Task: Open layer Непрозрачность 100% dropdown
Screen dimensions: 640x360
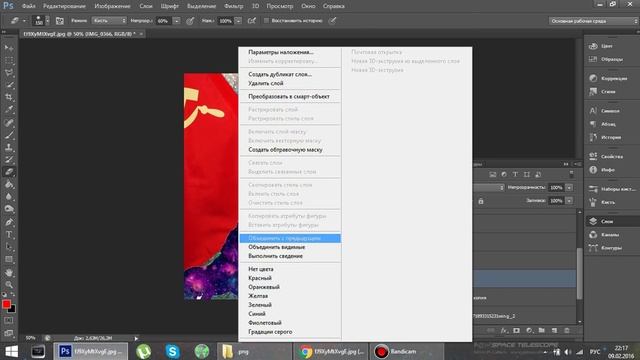Action: tap(569, 188)
